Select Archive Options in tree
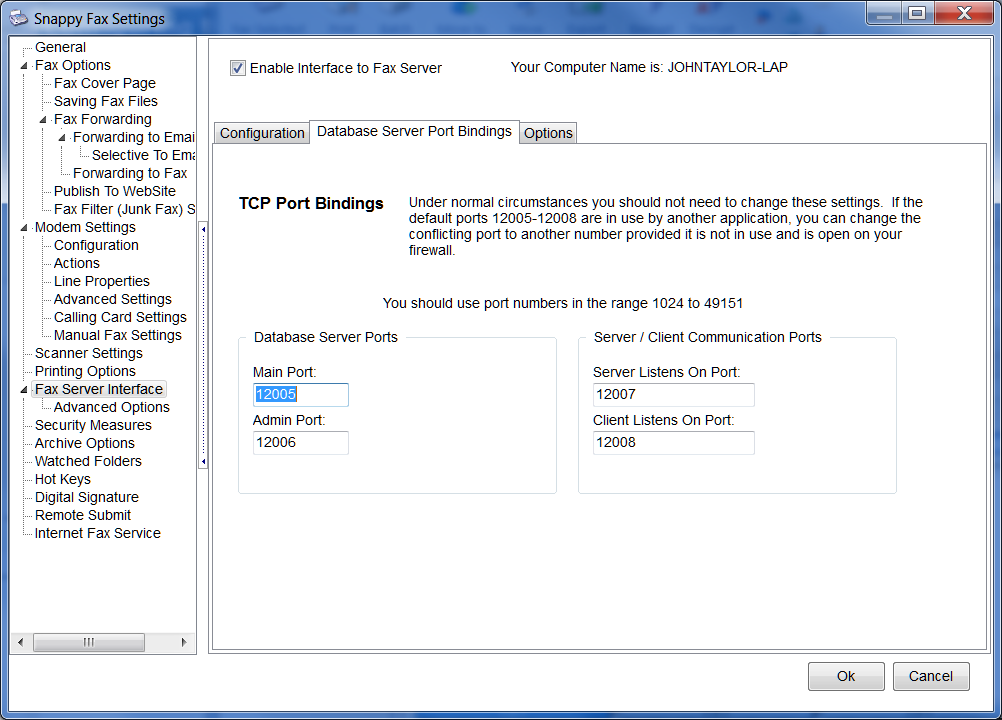Screen dimensions: 1002x720 pos(84,443)
